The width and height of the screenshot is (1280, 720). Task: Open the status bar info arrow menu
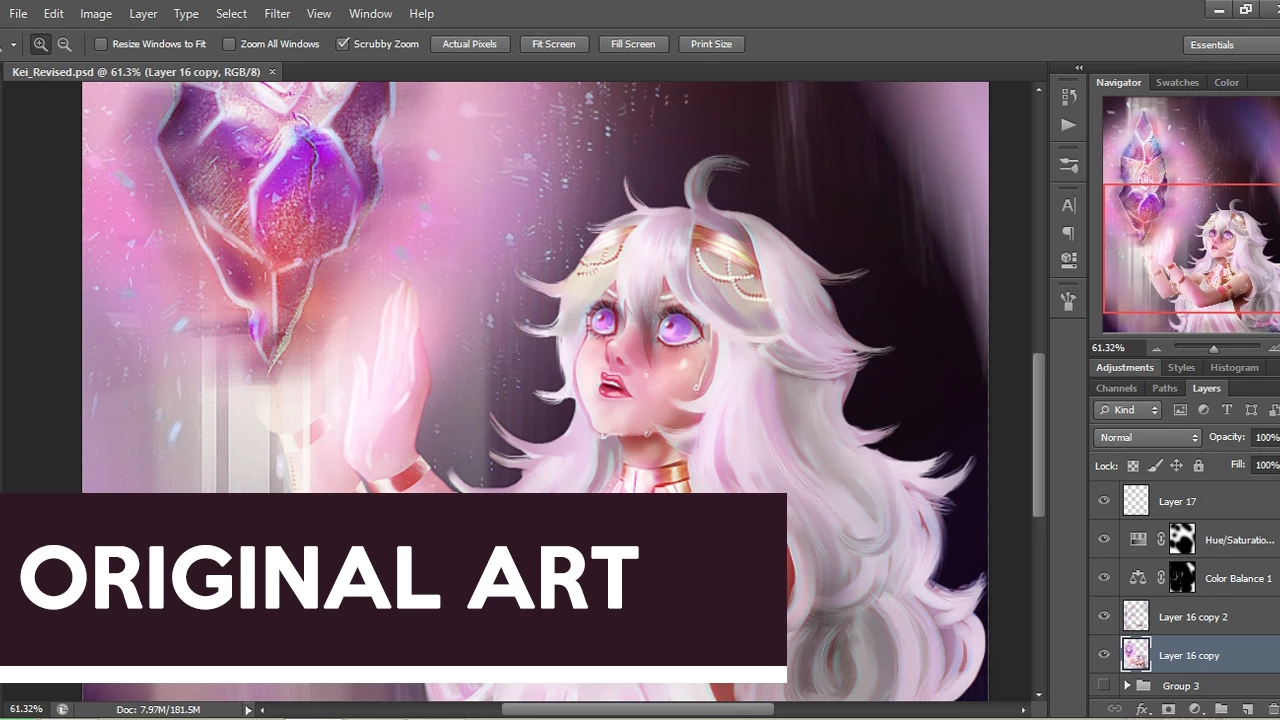[x=248, y=709]
